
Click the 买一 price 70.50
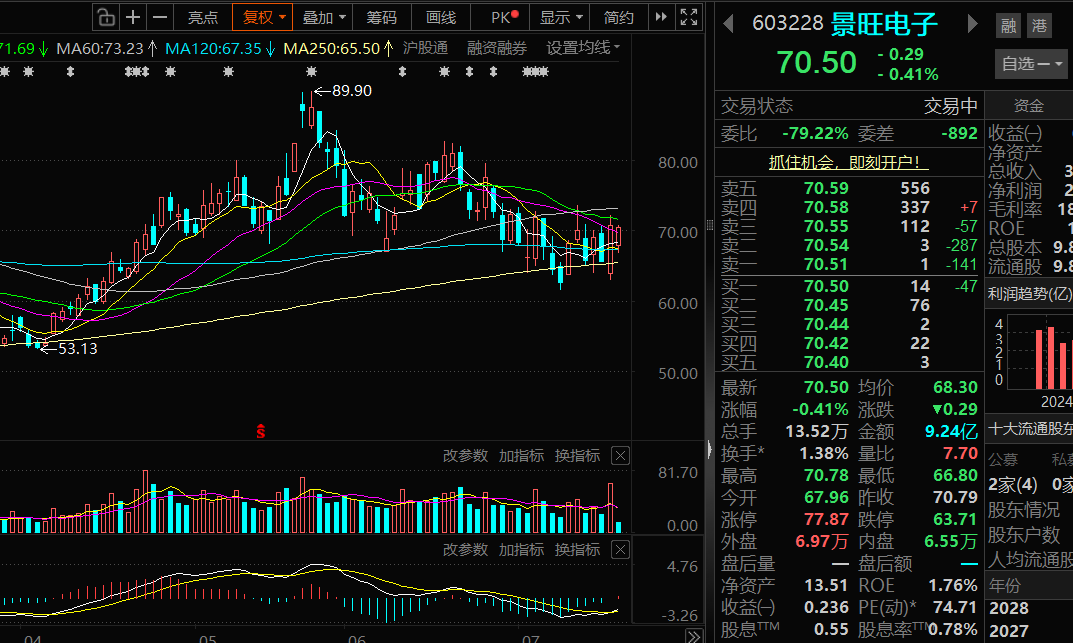(x=826, y=286)
